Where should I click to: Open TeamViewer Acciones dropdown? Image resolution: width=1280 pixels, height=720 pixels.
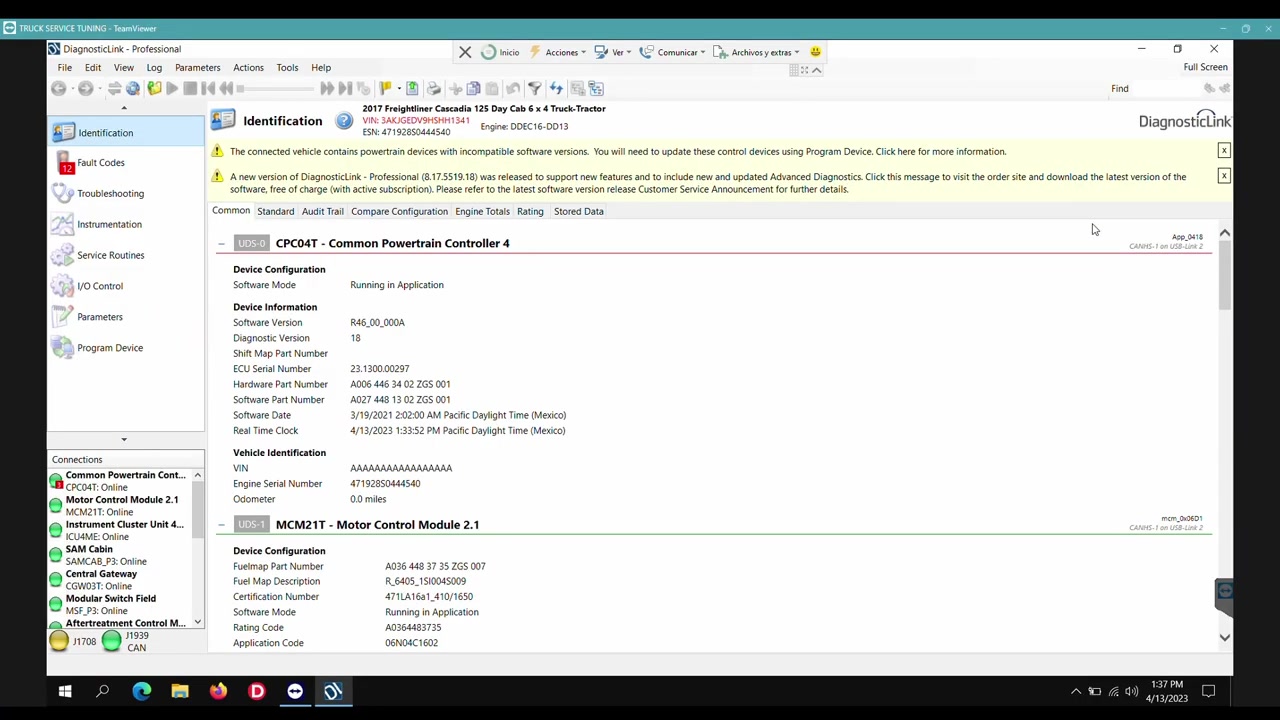[x=559, y=52]
